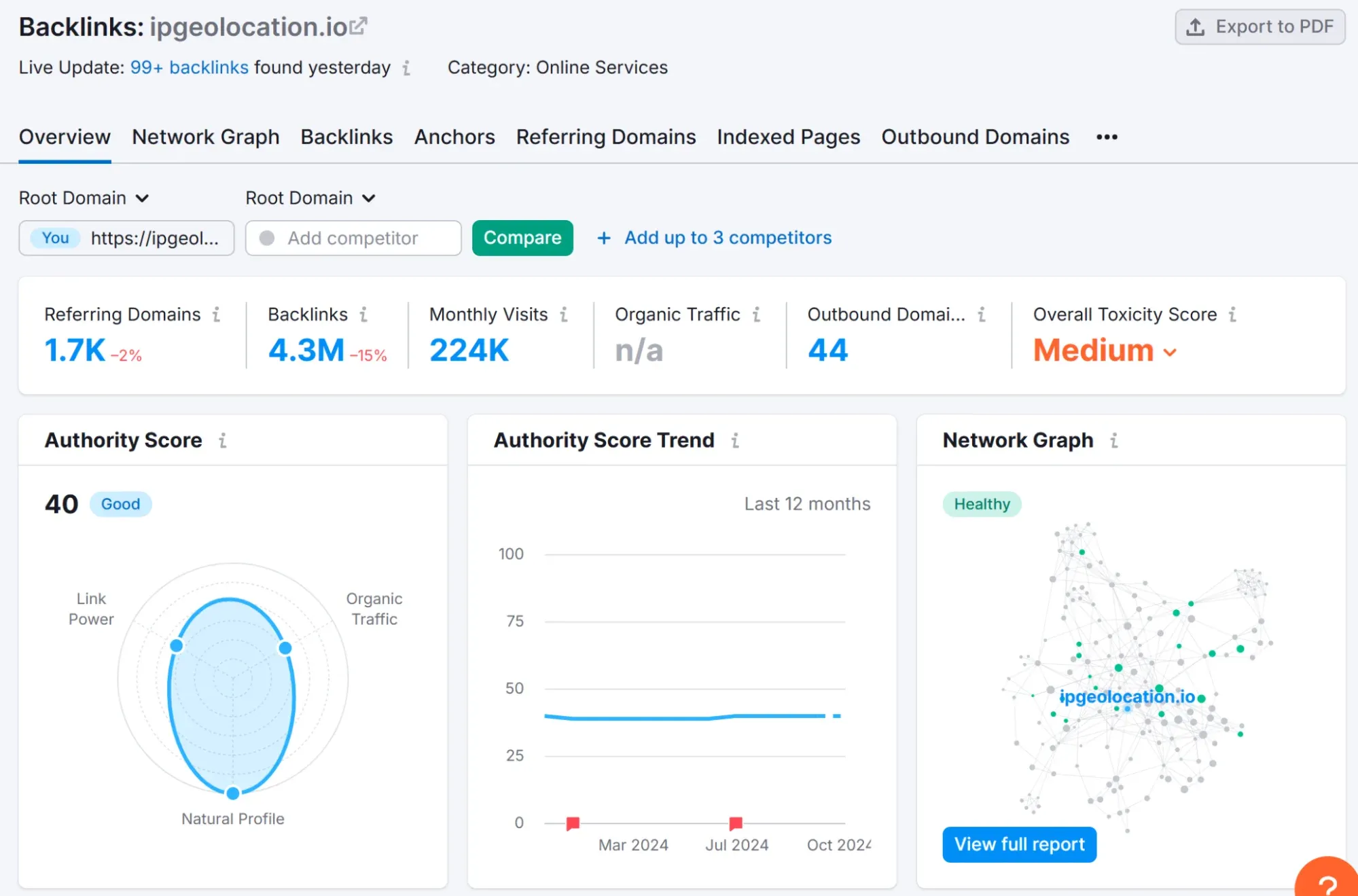Click the View full report button

click(1019, 844)
